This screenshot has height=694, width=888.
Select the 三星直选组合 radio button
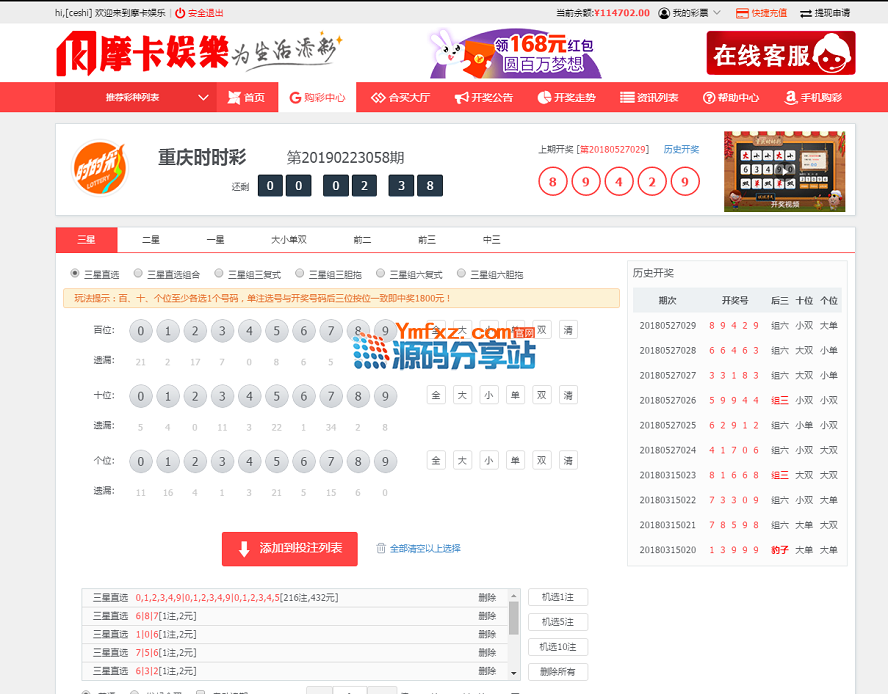click(x=139, y=273)
